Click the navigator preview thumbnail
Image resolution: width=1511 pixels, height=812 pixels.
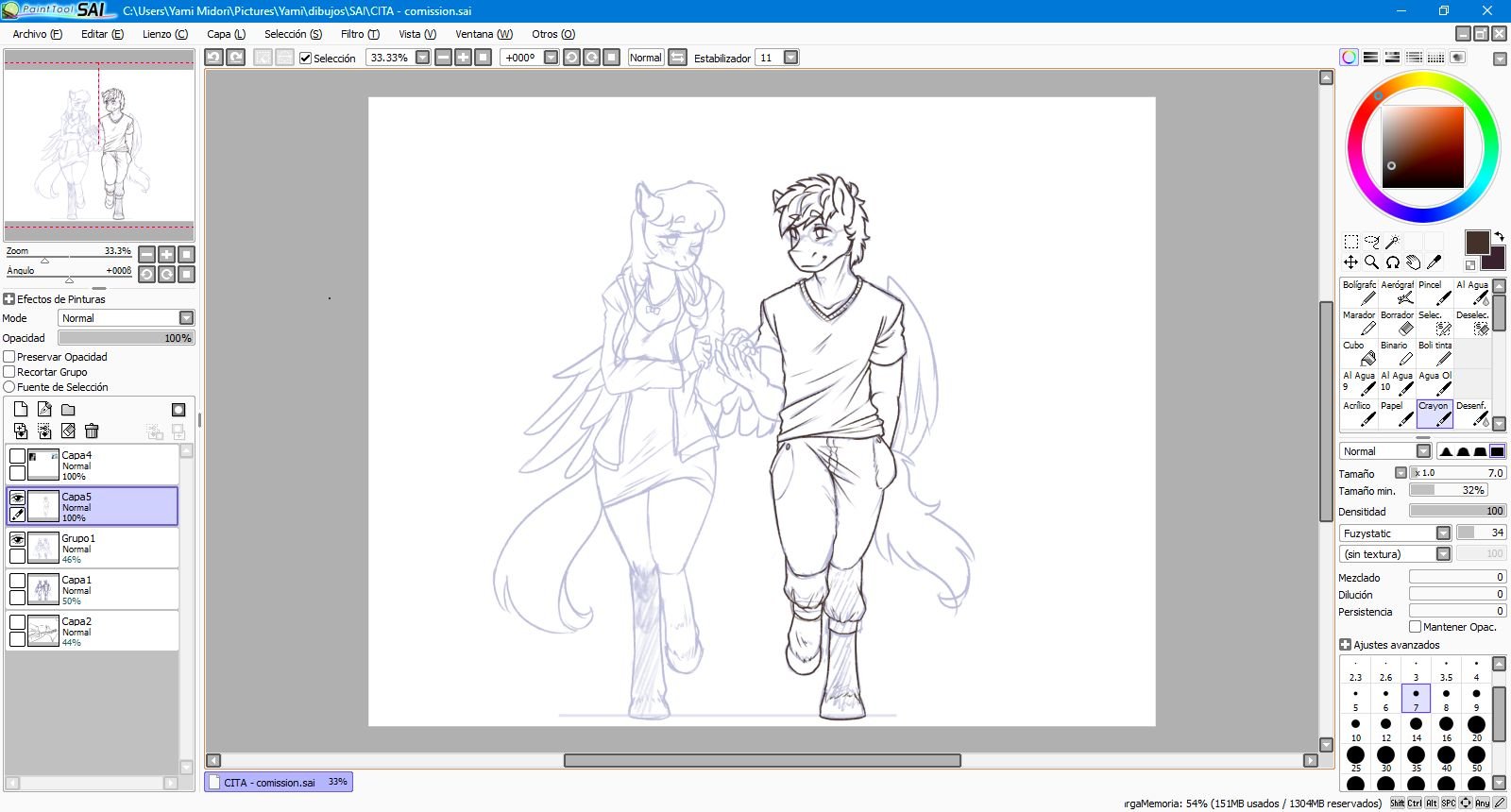pos(99,145)
